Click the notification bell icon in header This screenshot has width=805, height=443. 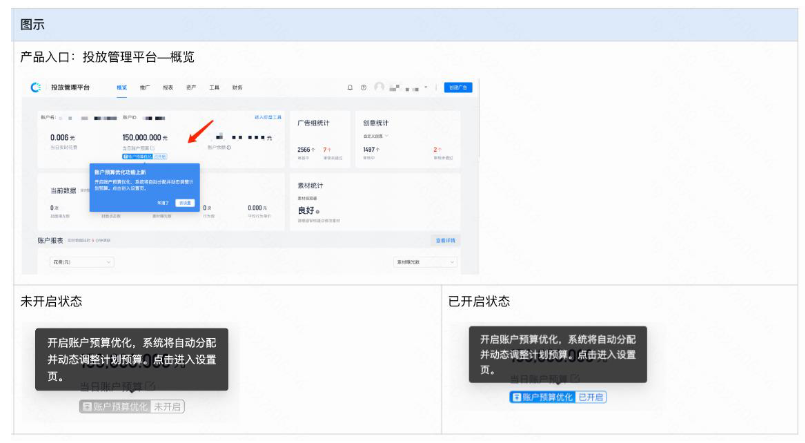coord(350,88)
